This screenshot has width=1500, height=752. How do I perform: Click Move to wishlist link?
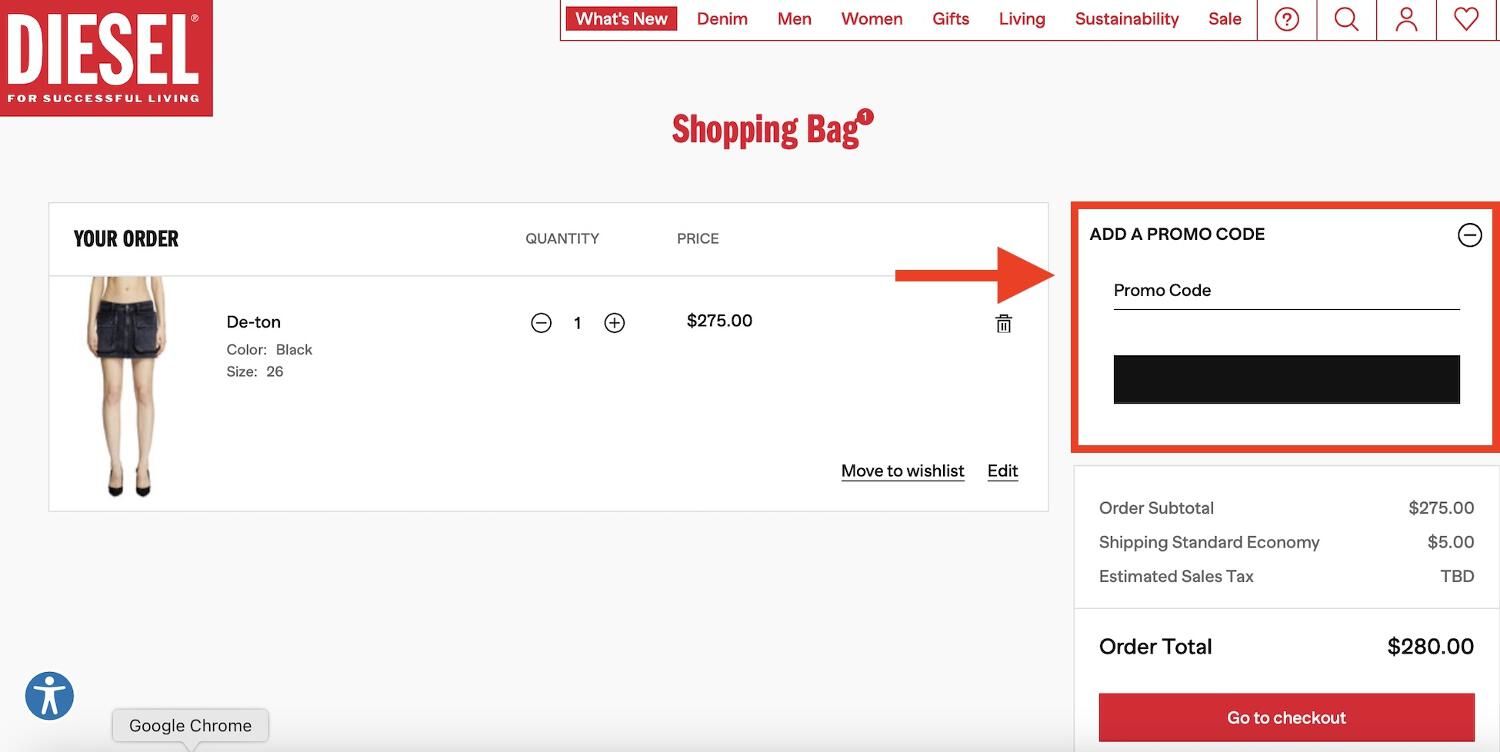point(903,471)
